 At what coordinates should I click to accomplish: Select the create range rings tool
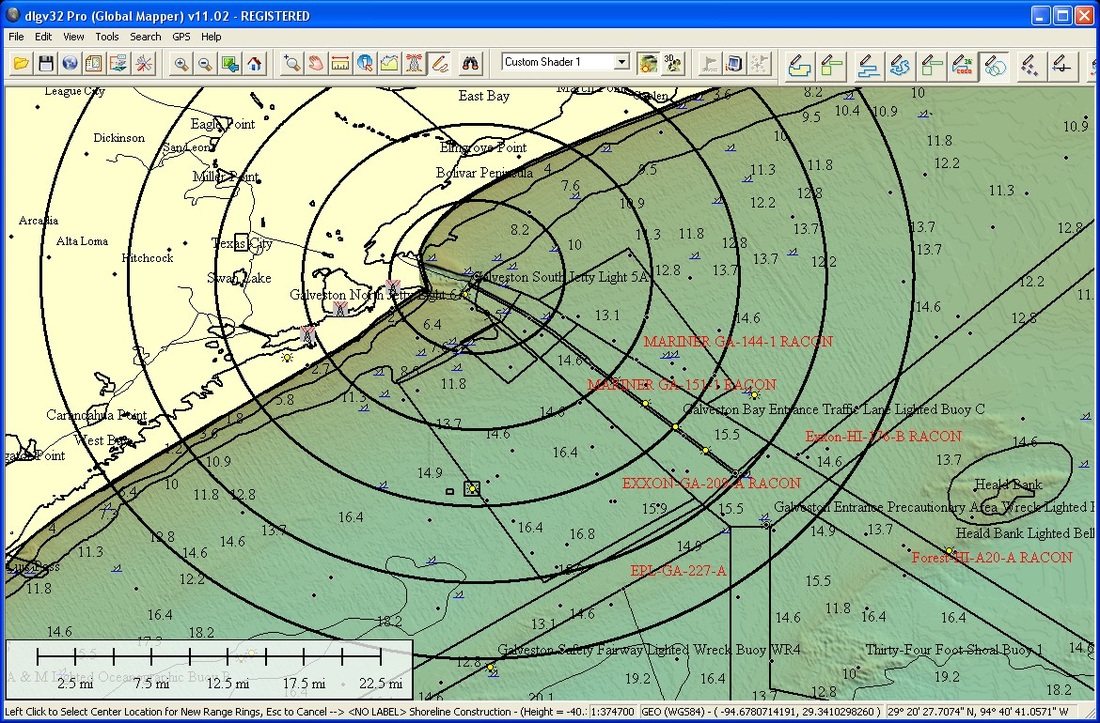pos(994,65)
